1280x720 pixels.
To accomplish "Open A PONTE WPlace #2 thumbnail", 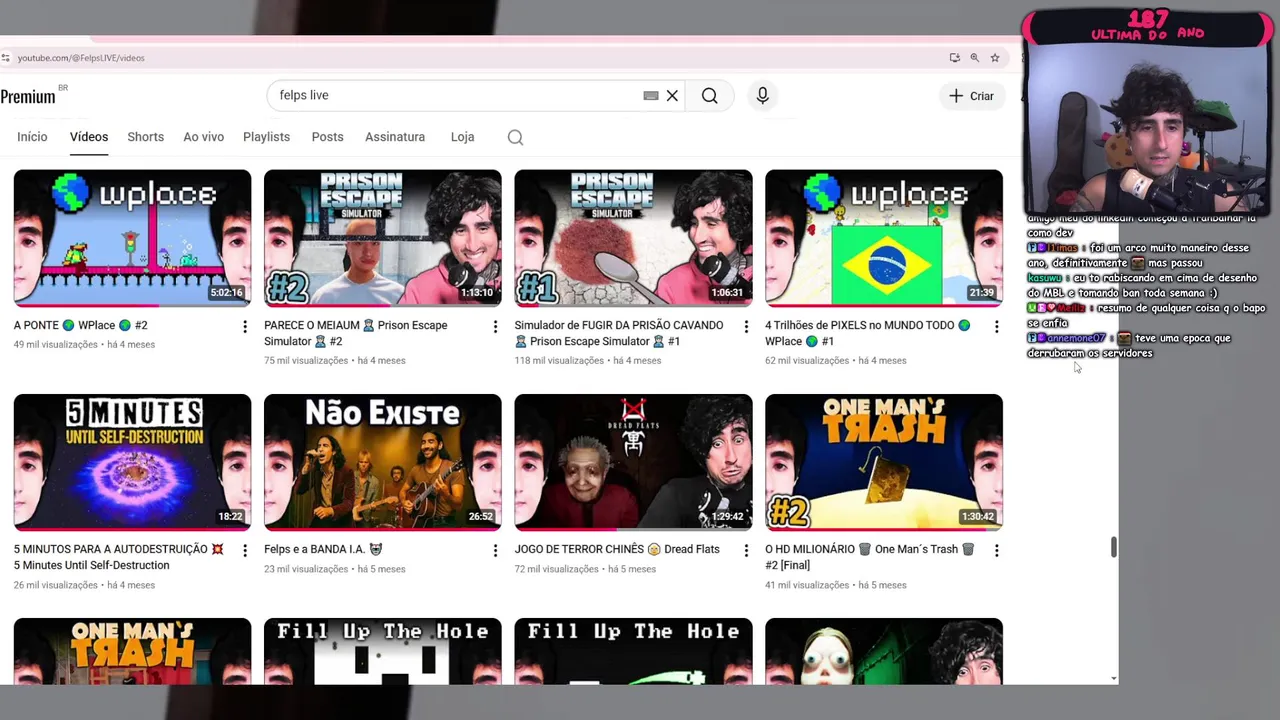I will 132,237.
